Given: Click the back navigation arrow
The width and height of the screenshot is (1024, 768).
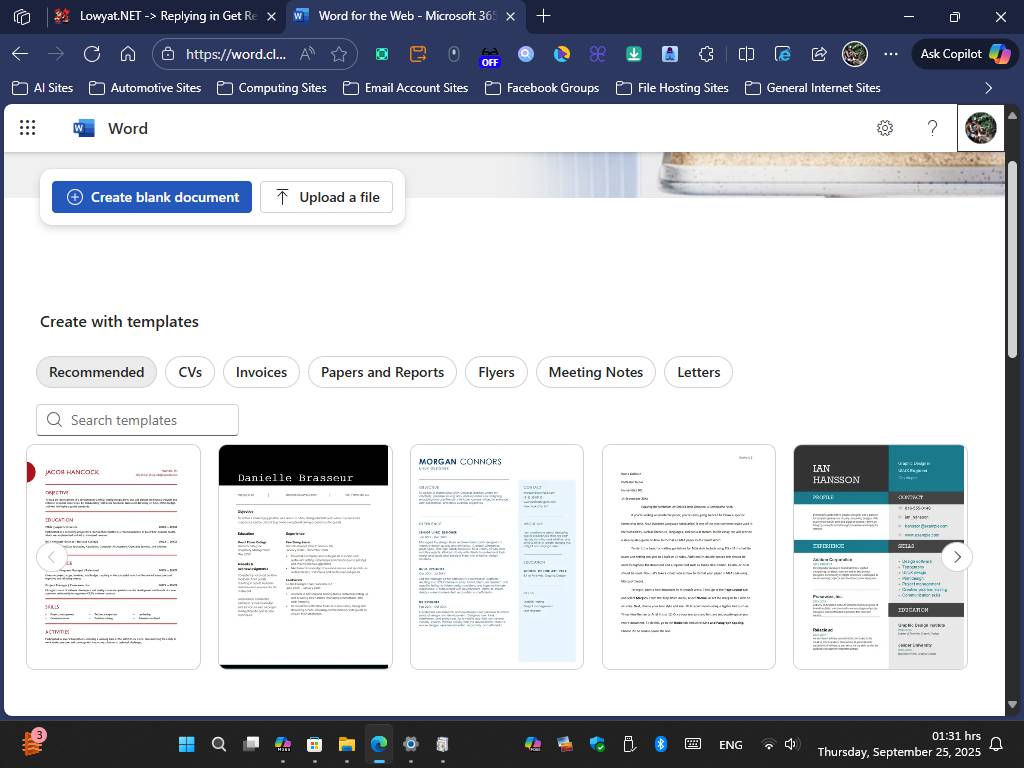Looking at the screenshot, I should click(20, 54).
